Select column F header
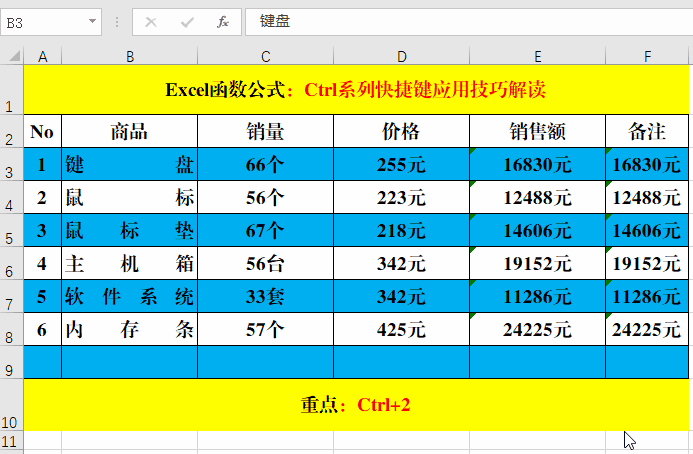The width and height of the screenshot is (693, 454). (x=647, y=56)
